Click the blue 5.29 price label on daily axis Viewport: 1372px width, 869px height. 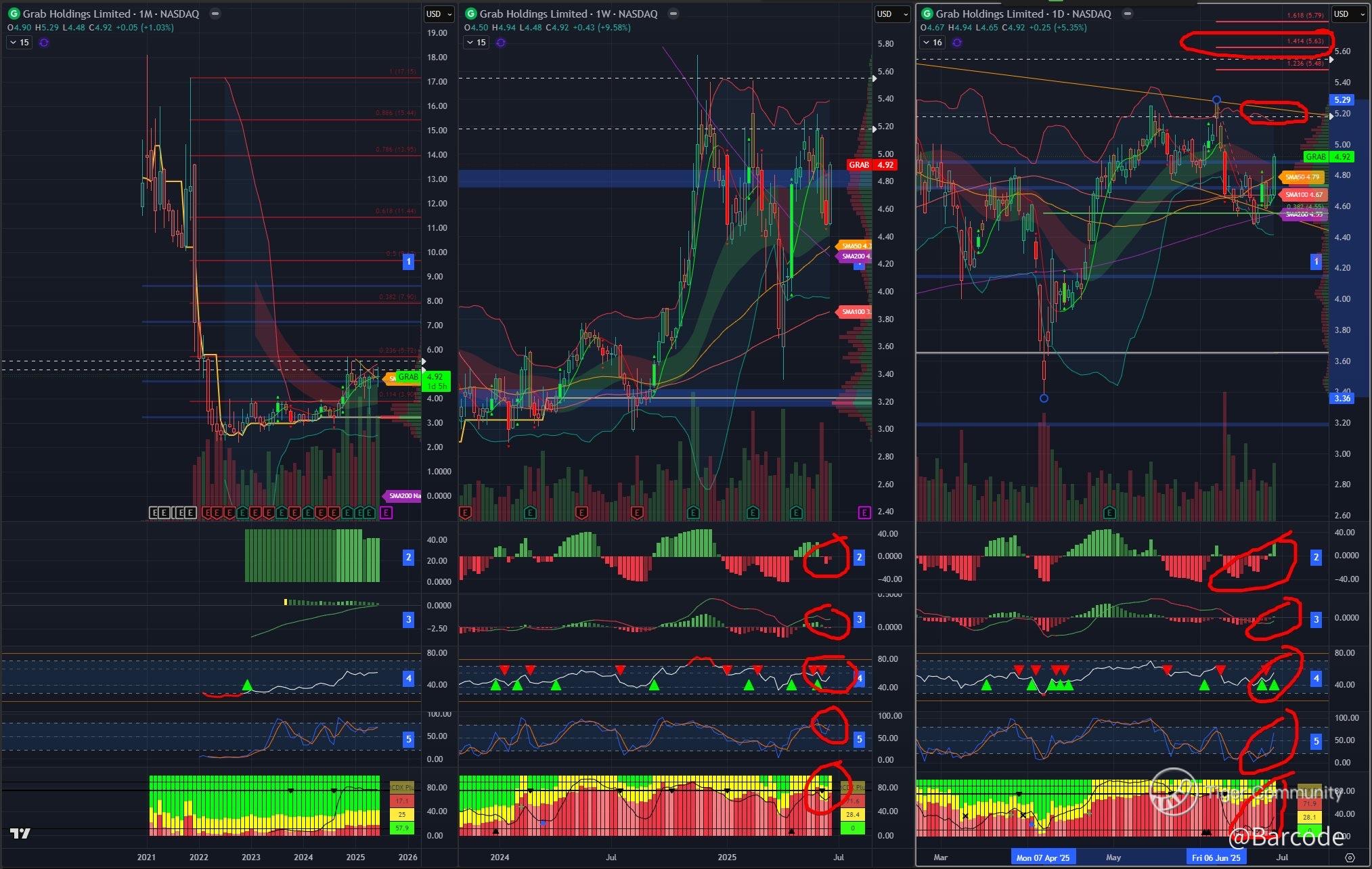(x=1342, y=99)
